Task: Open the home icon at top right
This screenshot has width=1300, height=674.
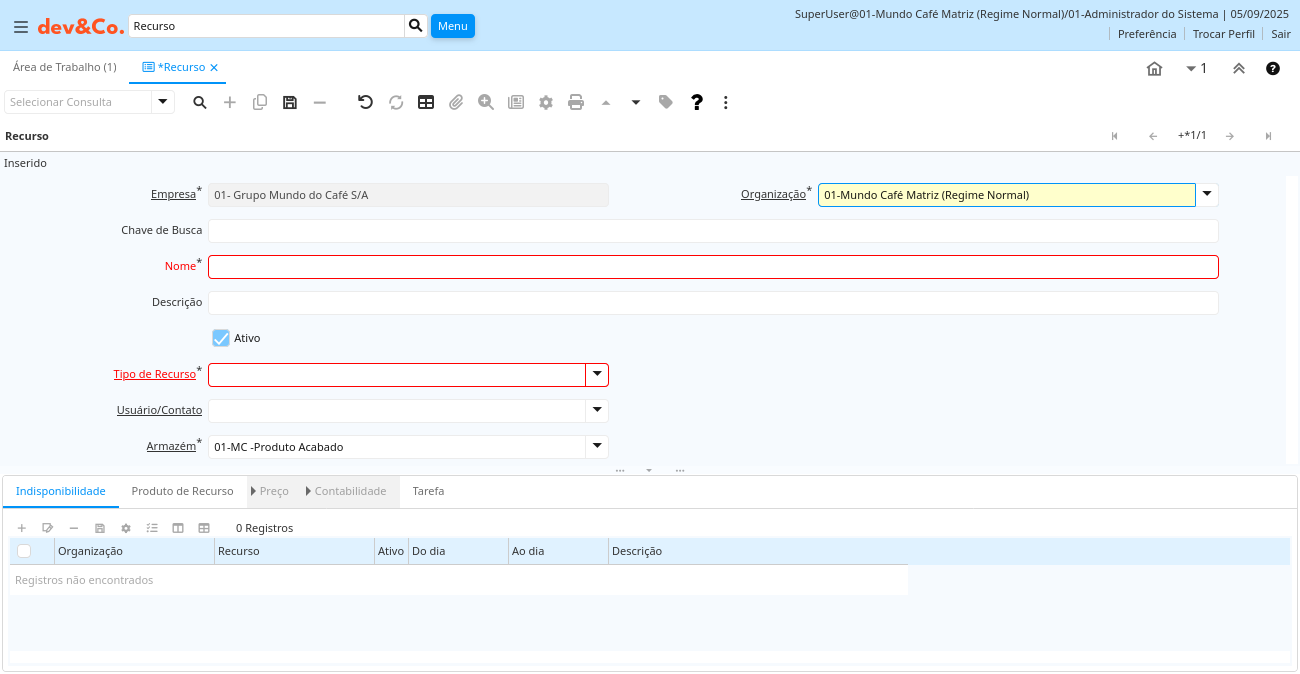Action: point(1154,69)
